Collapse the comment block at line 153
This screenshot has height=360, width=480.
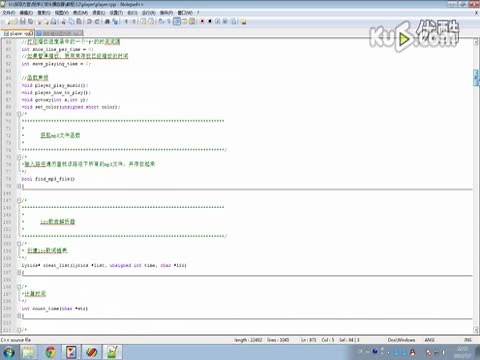click(x=19, y=244)
